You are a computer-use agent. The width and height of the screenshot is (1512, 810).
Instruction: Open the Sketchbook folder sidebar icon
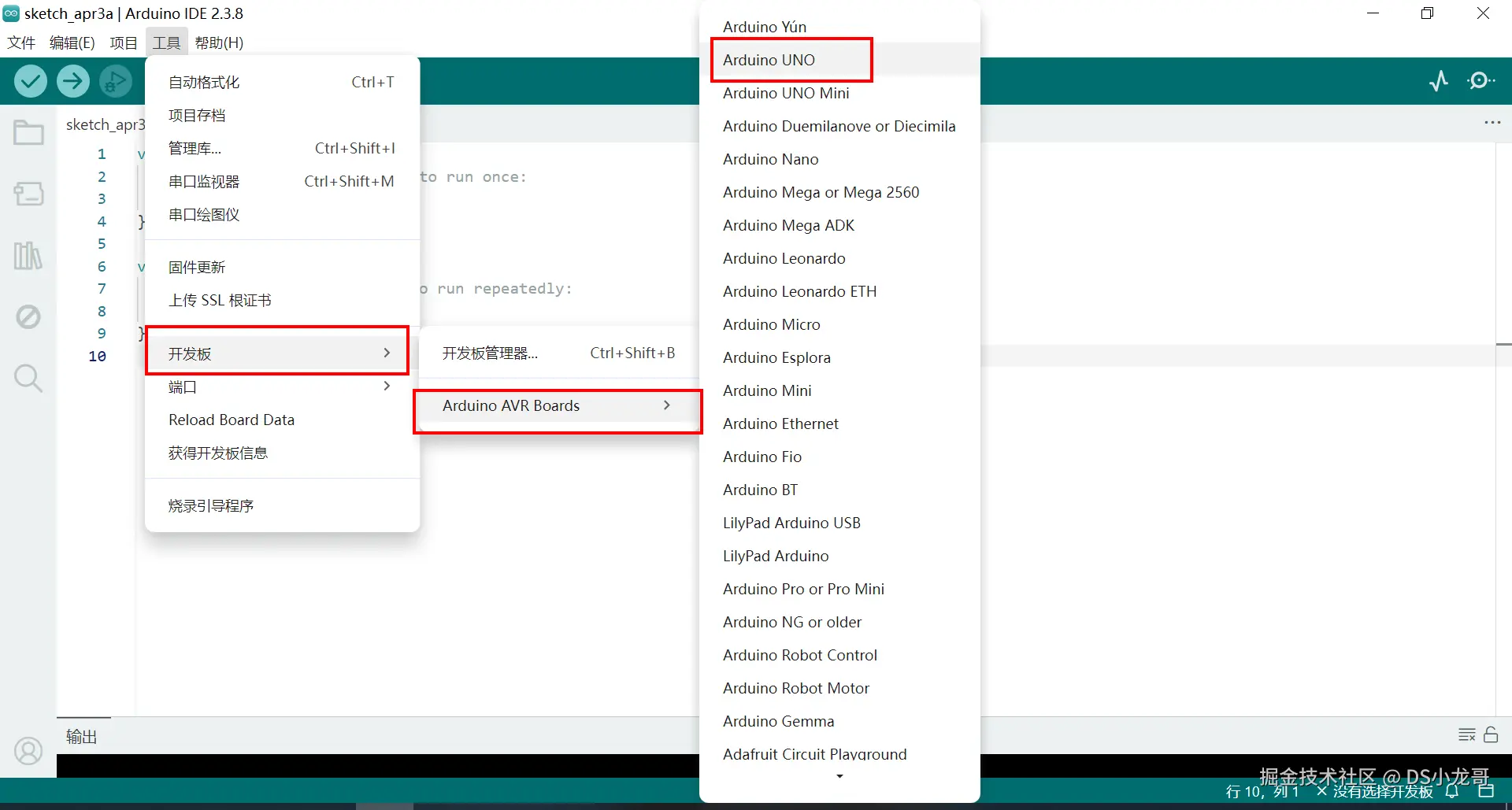[28, 132]
